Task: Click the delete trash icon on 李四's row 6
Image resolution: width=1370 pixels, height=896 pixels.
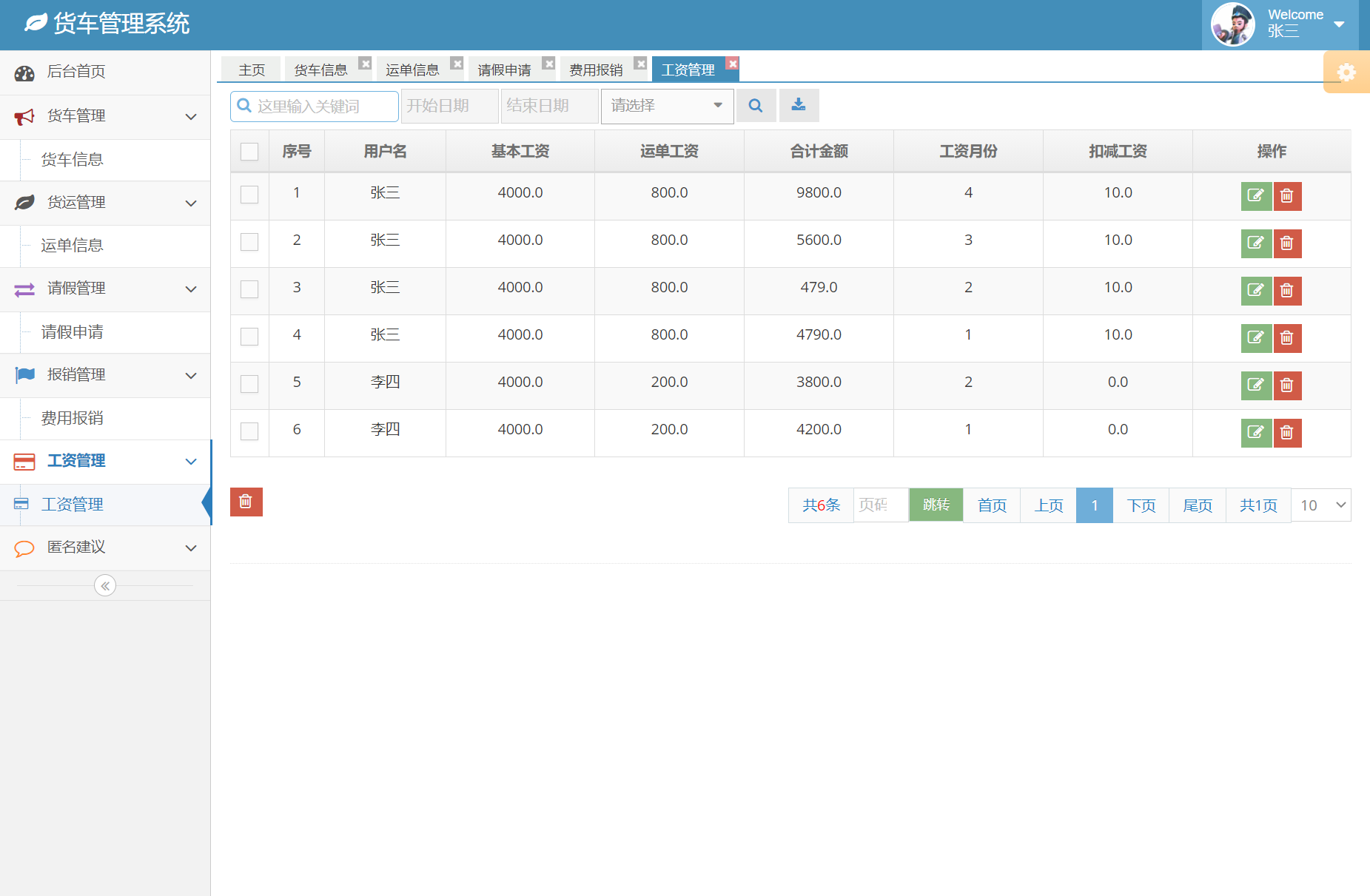Action: [1287, 433]
